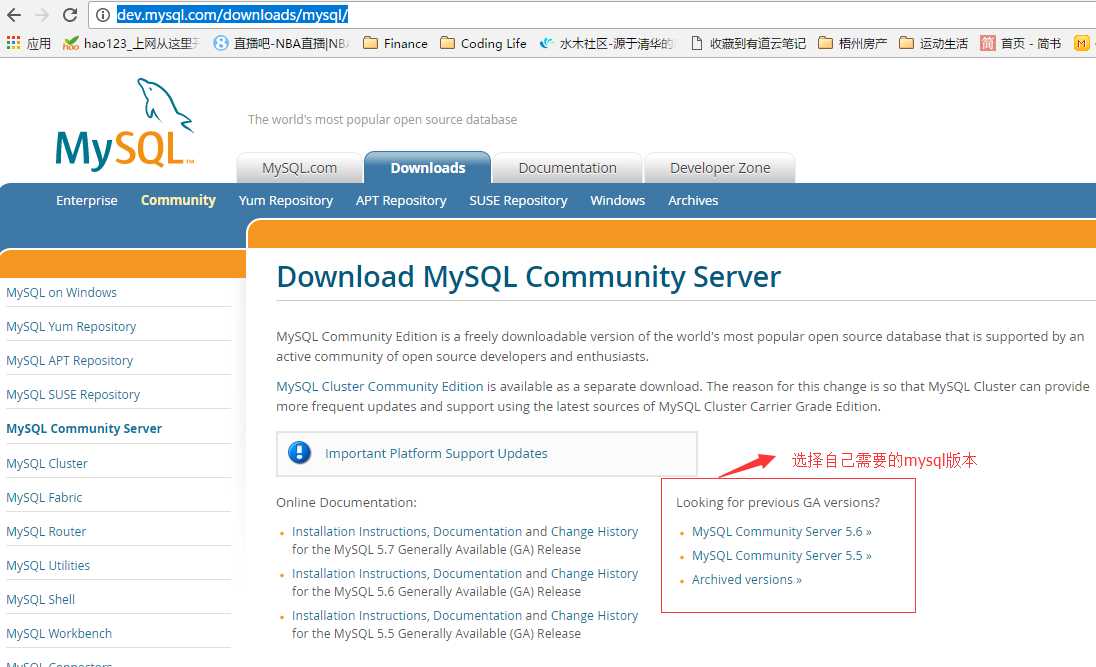Image resolution: width=1096 pixels, height=667 pixels.
Task: Click the 'Online Documentation:' label
Action: 346,502
